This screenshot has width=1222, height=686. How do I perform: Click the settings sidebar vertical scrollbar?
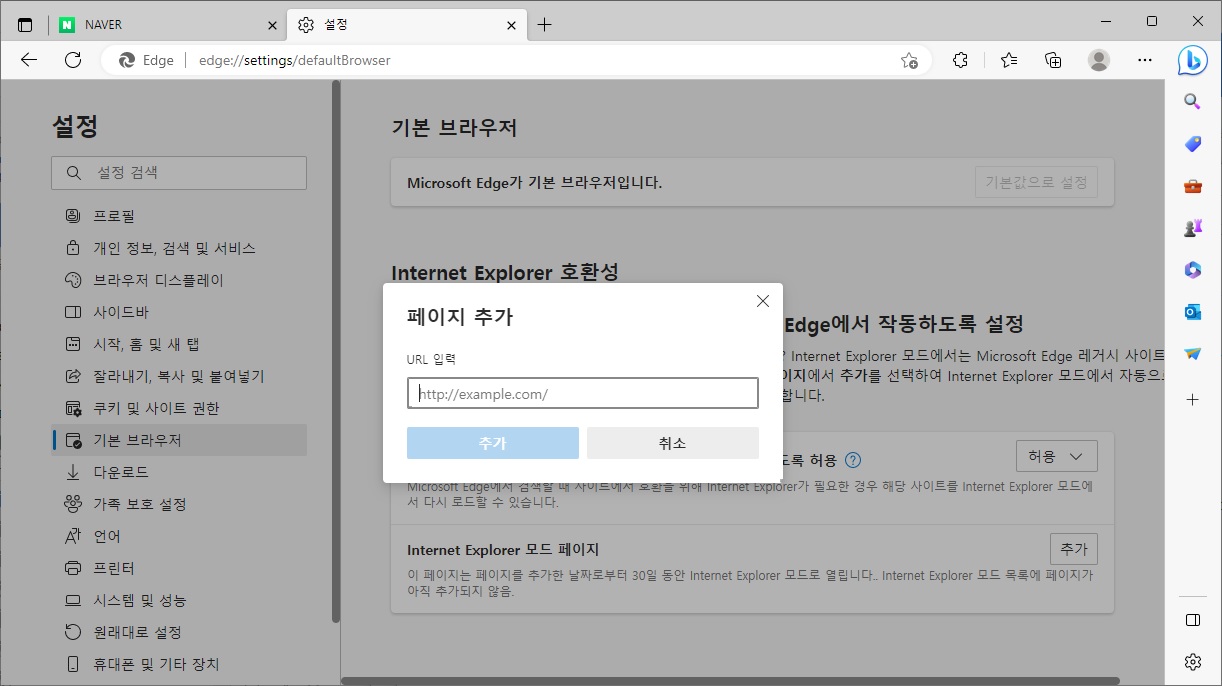point(336,352)
